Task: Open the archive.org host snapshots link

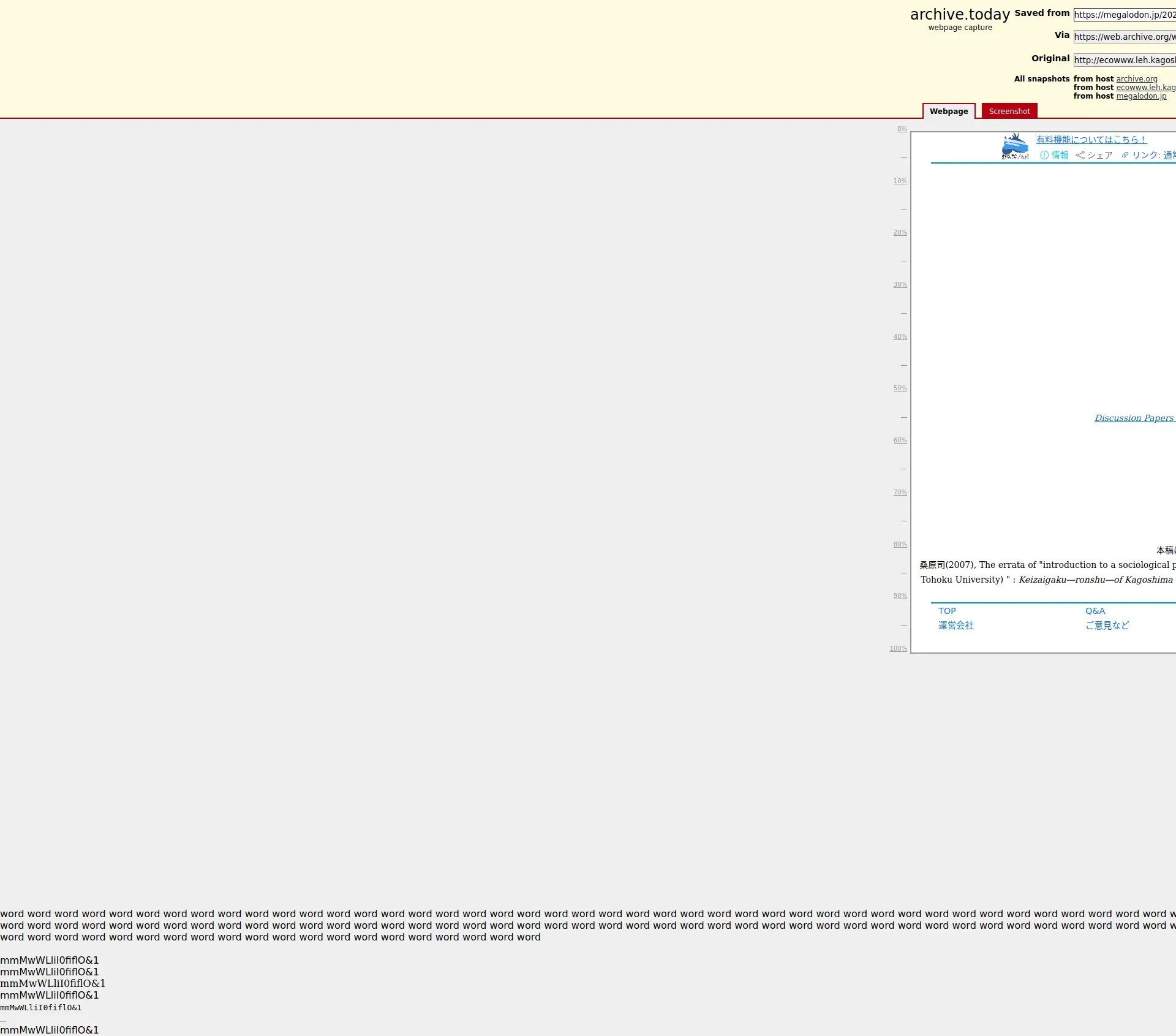Action: click(1136, 79)
